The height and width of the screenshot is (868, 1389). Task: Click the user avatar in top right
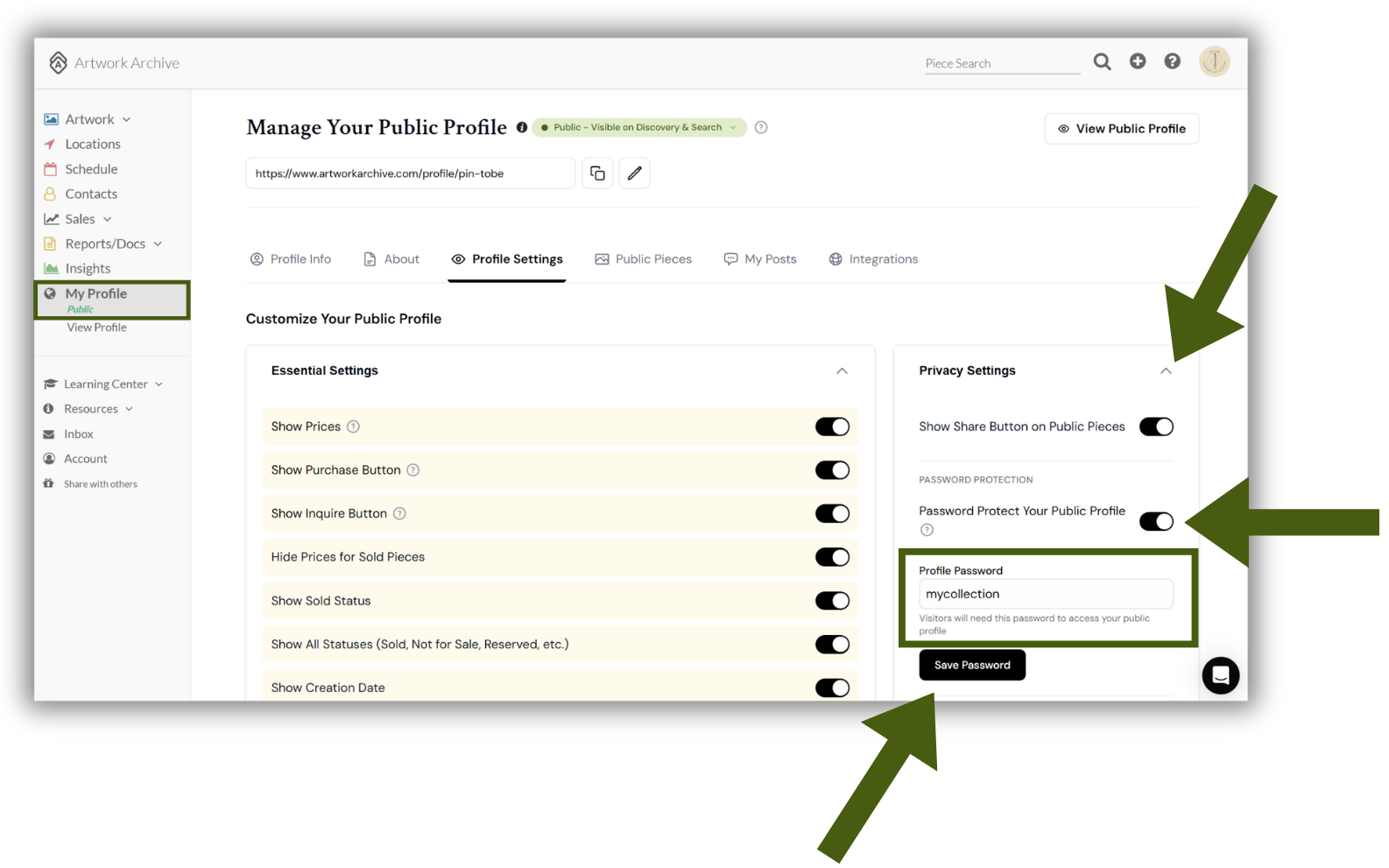tap(1214, 61)
